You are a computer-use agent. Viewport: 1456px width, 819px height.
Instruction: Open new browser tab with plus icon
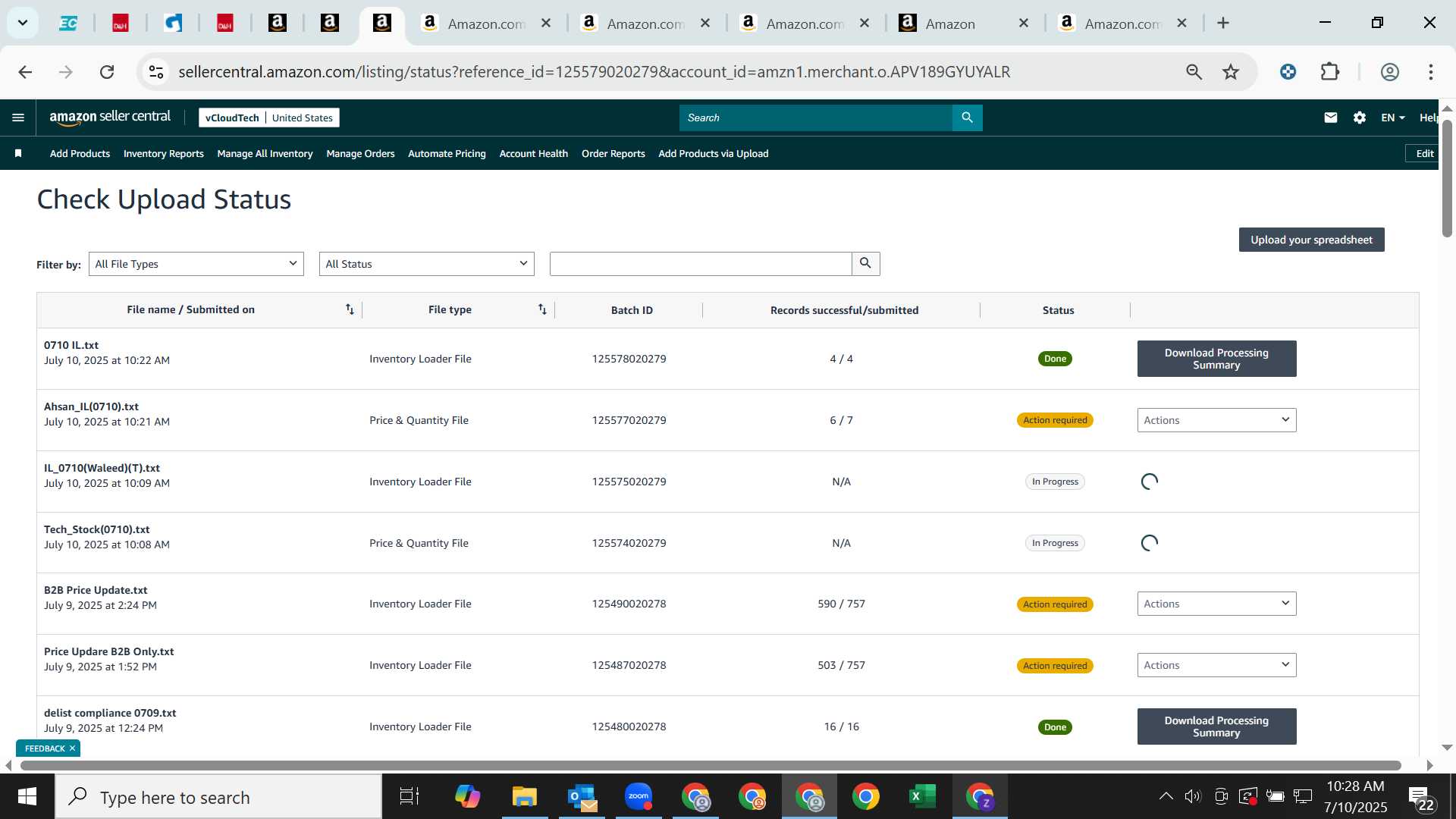pos(1222,24)
